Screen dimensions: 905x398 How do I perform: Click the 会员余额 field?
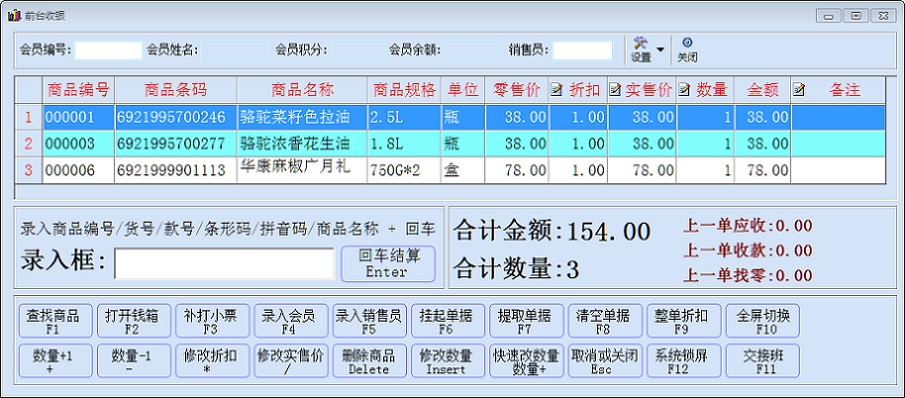[x=472, y=50]
